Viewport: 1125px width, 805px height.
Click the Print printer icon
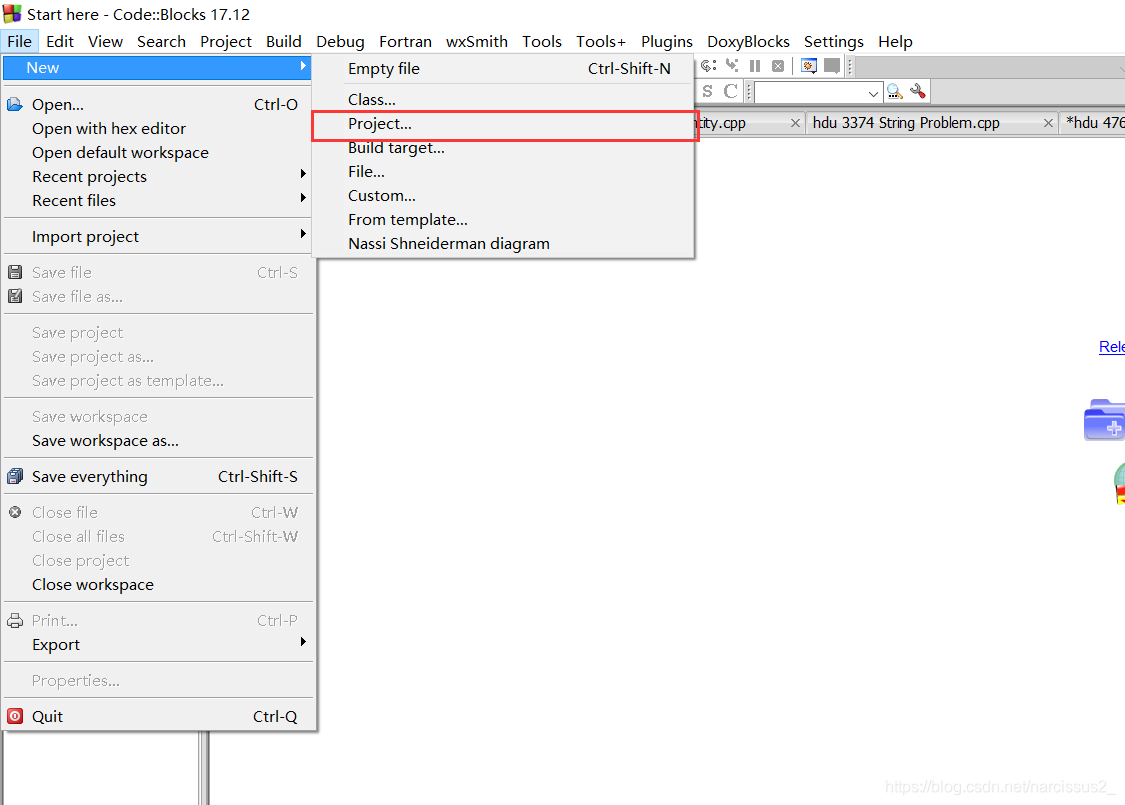(x=15, y=621)
